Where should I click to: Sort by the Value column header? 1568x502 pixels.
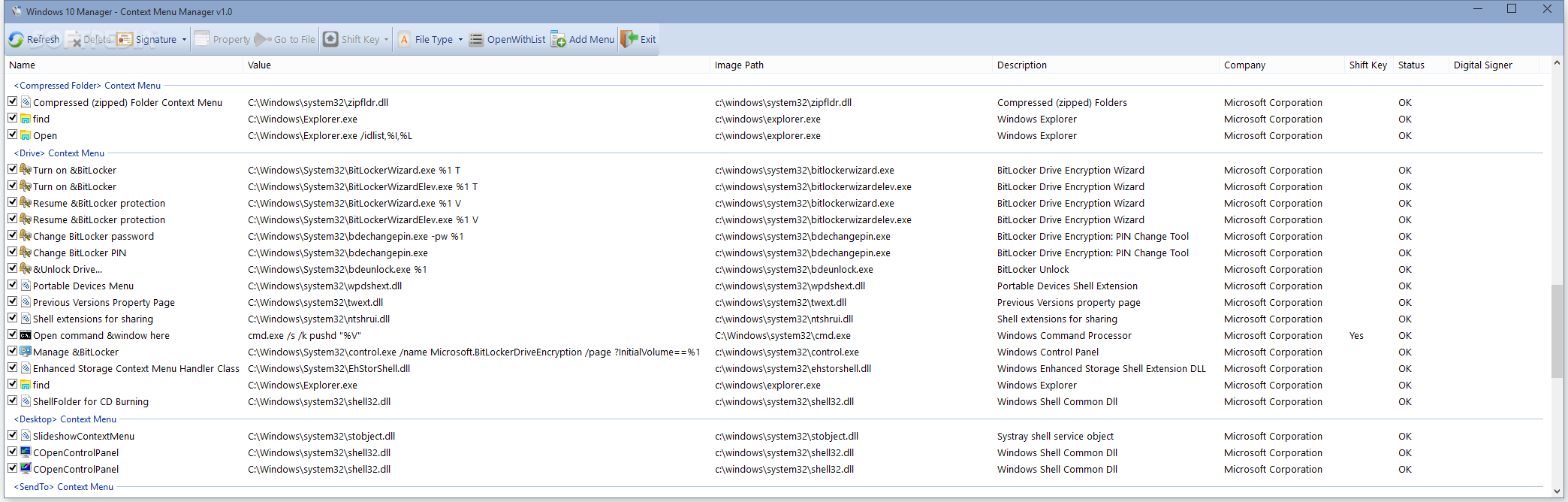pos(476,65)
